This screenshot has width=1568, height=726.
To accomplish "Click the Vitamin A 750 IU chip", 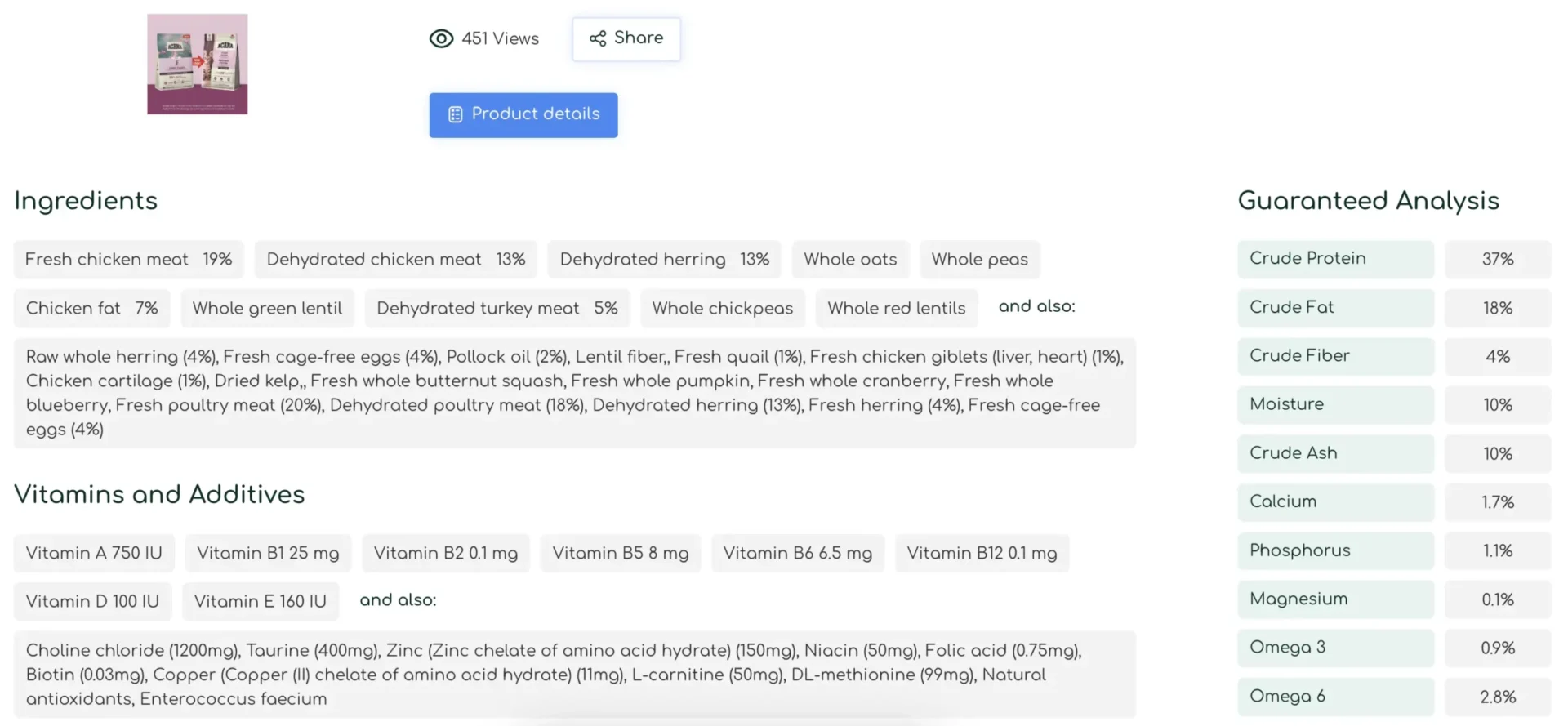I will [94, 554].
